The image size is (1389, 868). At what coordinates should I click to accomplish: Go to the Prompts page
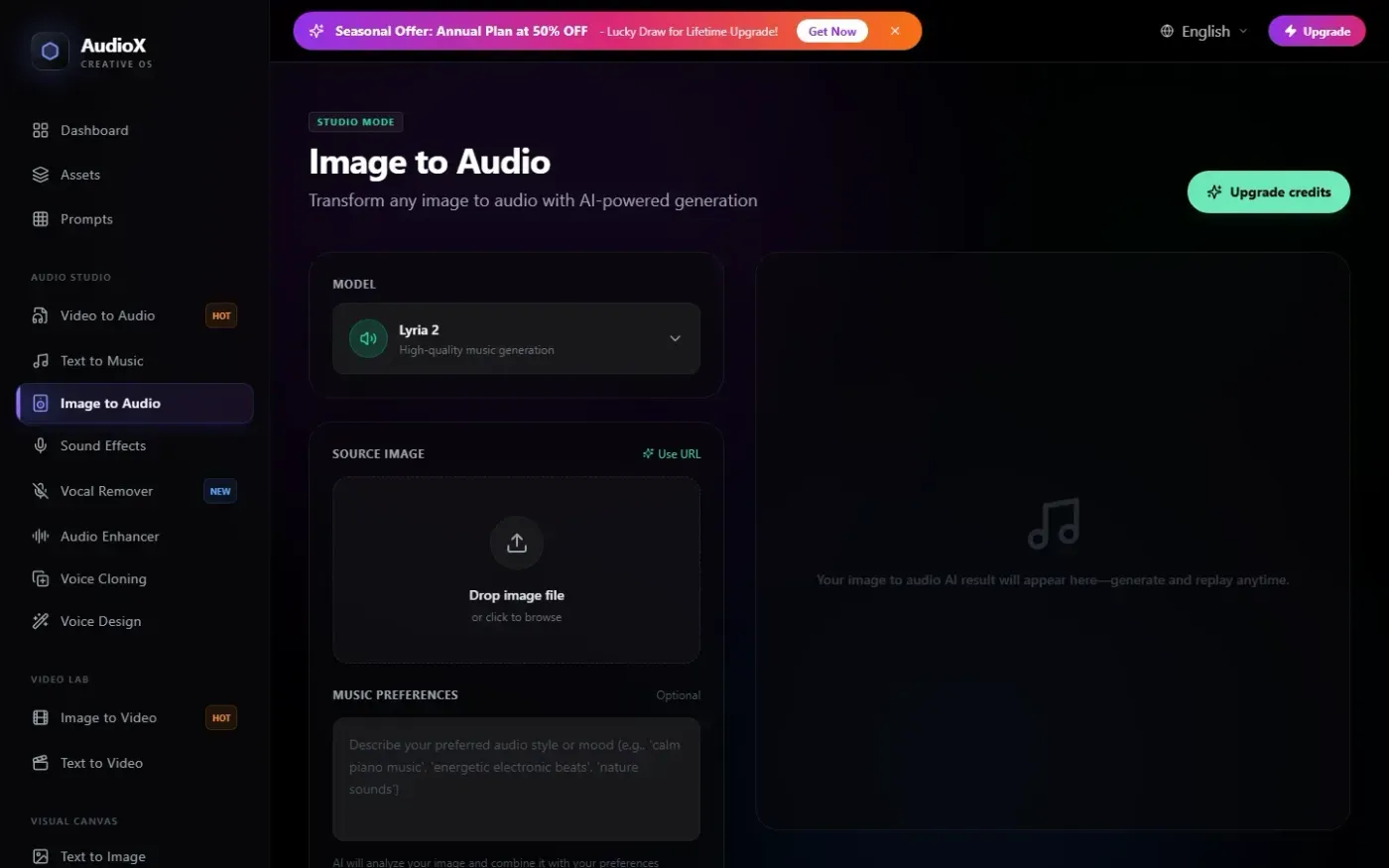(134, 219)
